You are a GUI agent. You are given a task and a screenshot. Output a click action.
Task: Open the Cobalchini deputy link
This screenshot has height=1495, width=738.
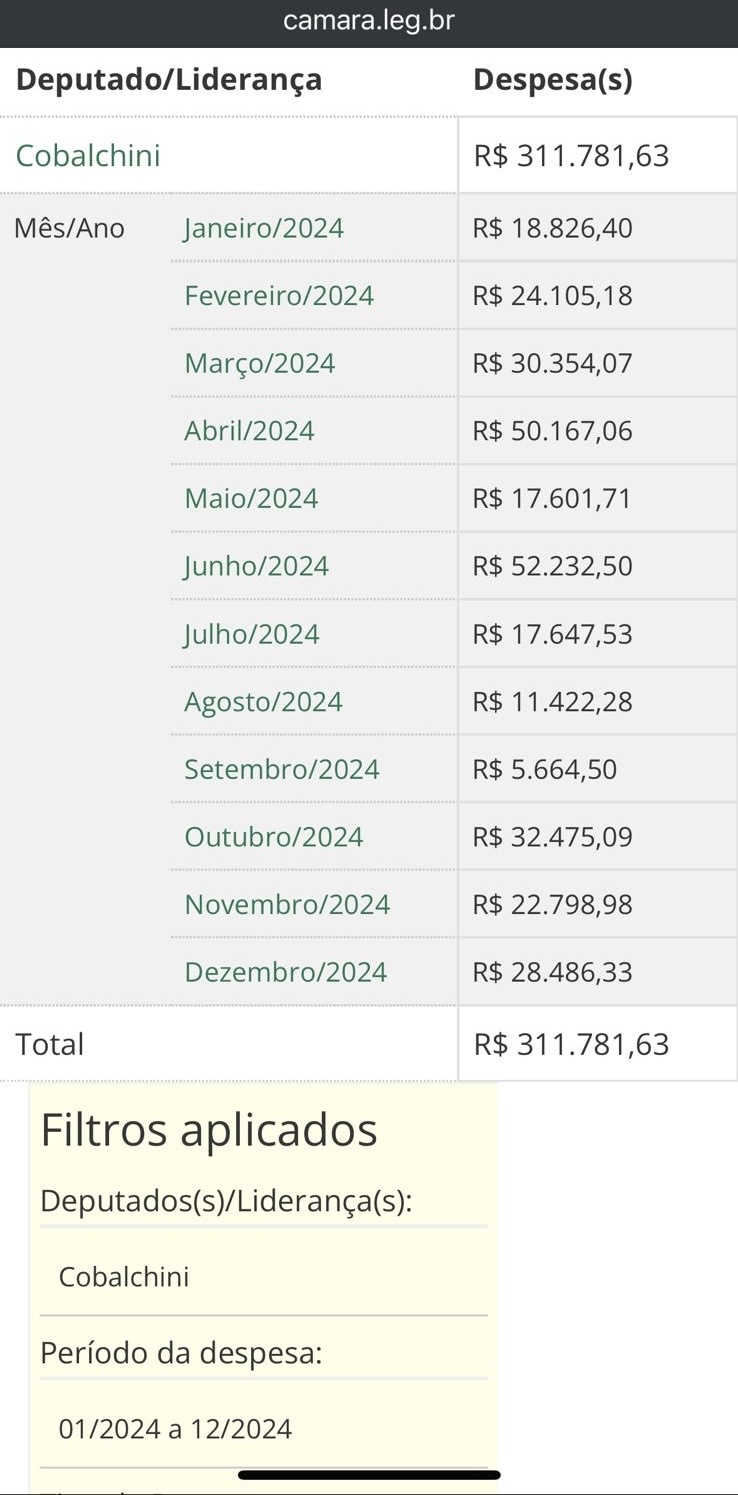pyautogui.click(x=88, y=156)
